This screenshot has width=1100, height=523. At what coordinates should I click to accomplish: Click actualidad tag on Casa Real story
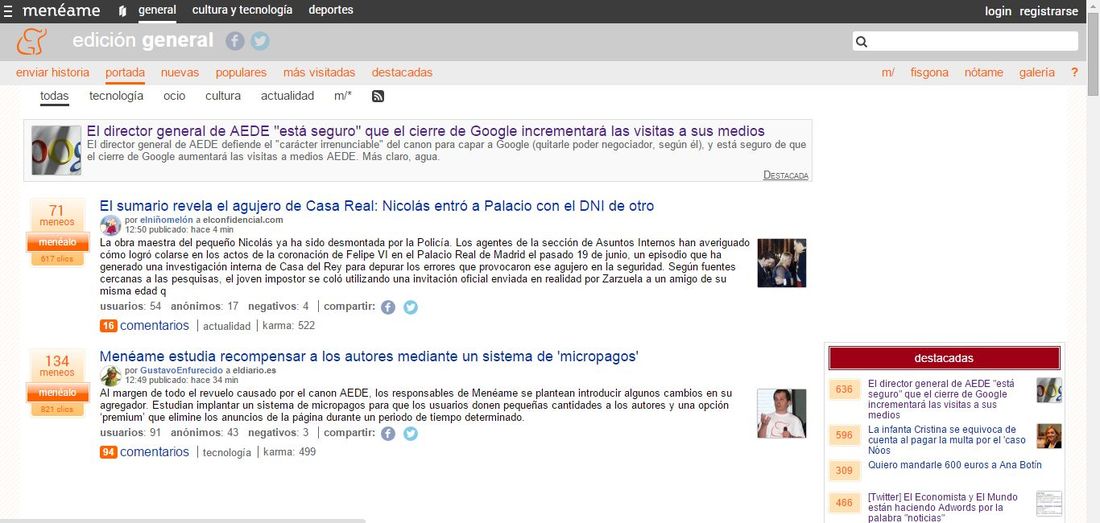(227, 326)
